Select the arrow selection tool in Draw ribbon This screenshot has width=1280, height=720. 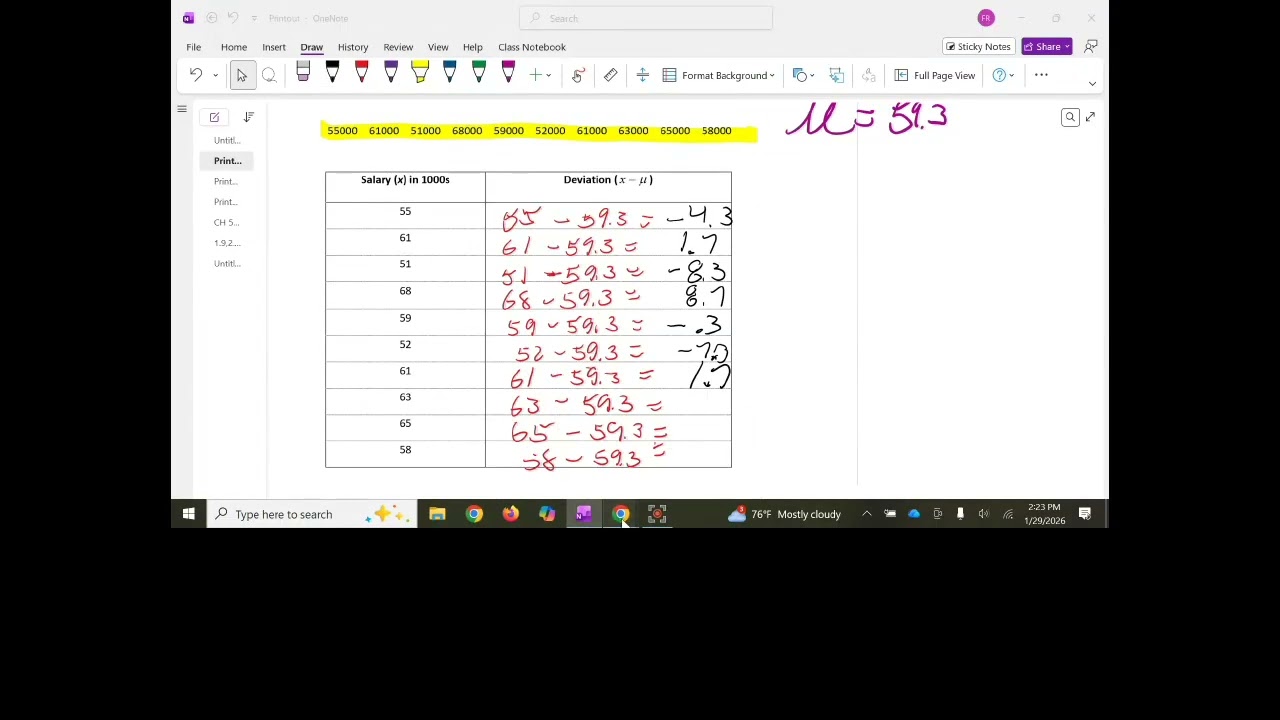[x=241, y=75]
